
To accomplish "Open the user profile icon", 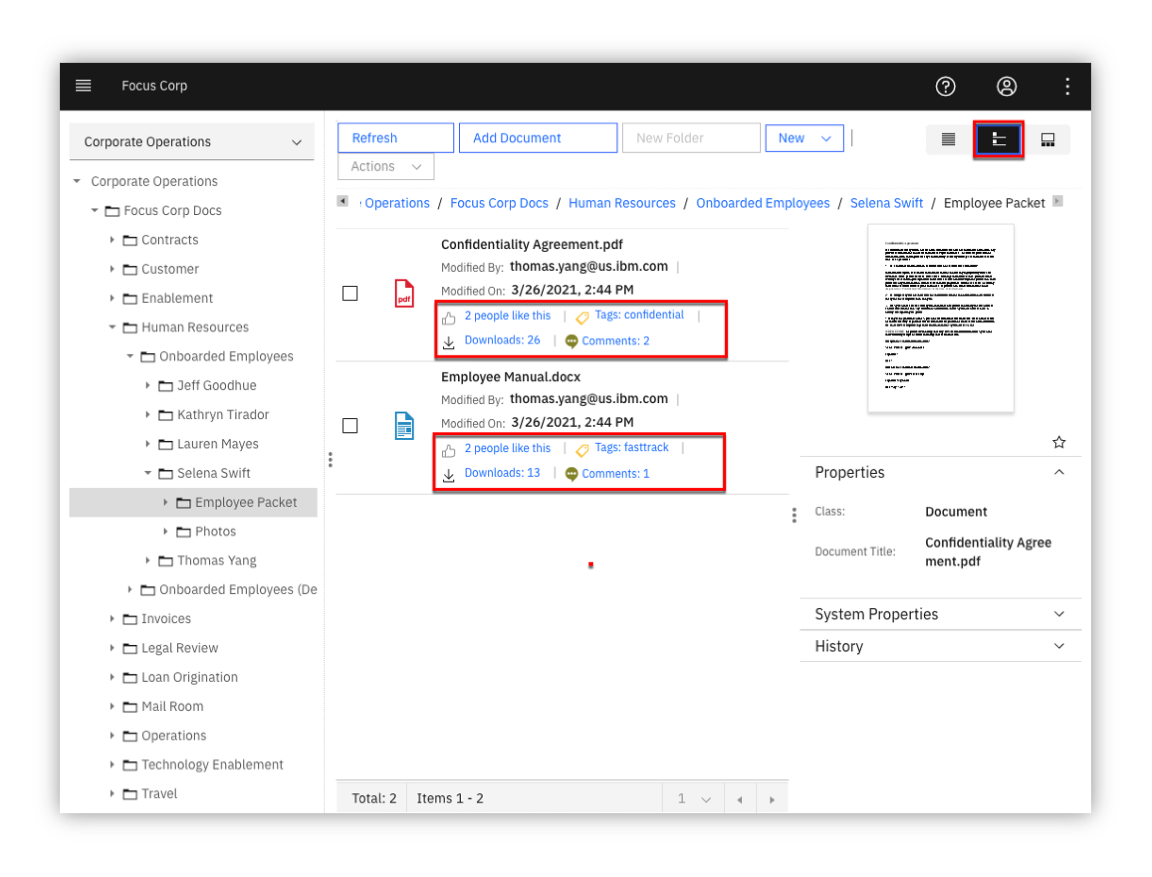I will tap(1006, 87).
